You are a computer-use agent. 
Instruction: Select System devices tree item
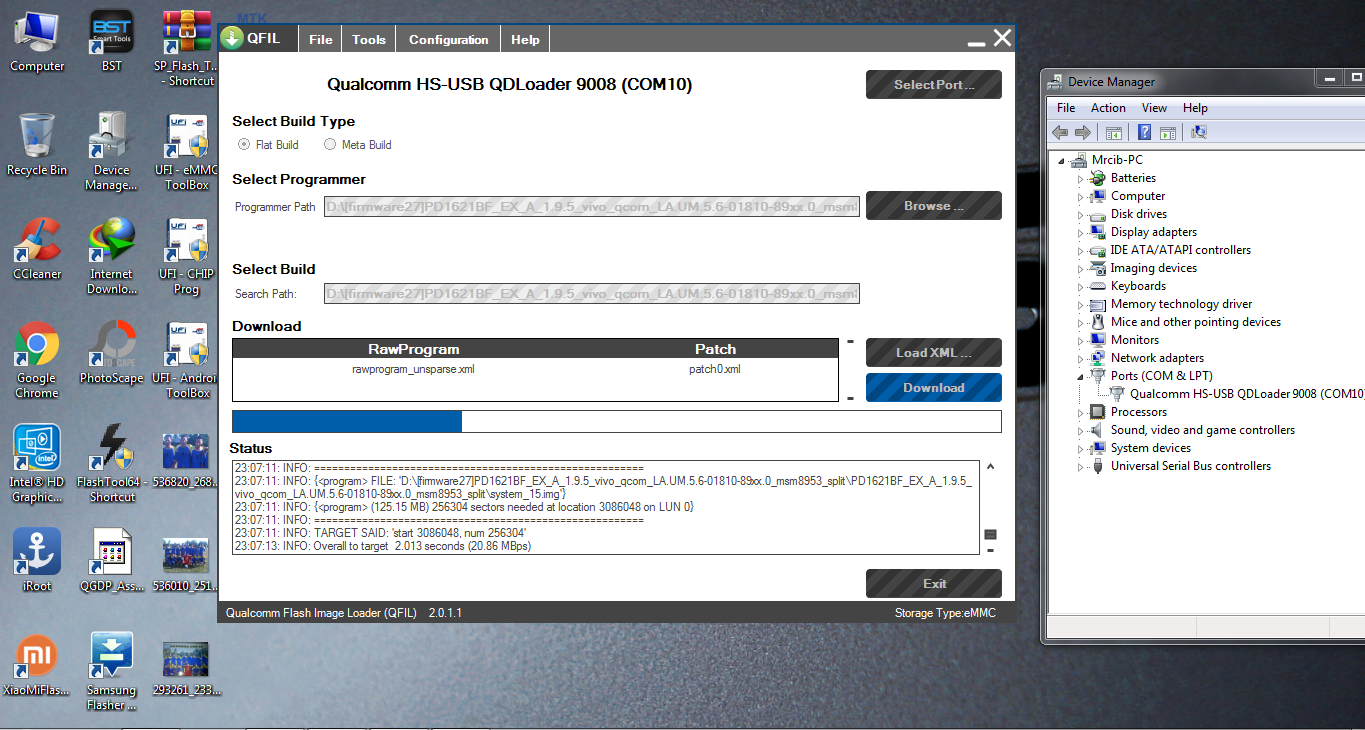(1150, 448)
